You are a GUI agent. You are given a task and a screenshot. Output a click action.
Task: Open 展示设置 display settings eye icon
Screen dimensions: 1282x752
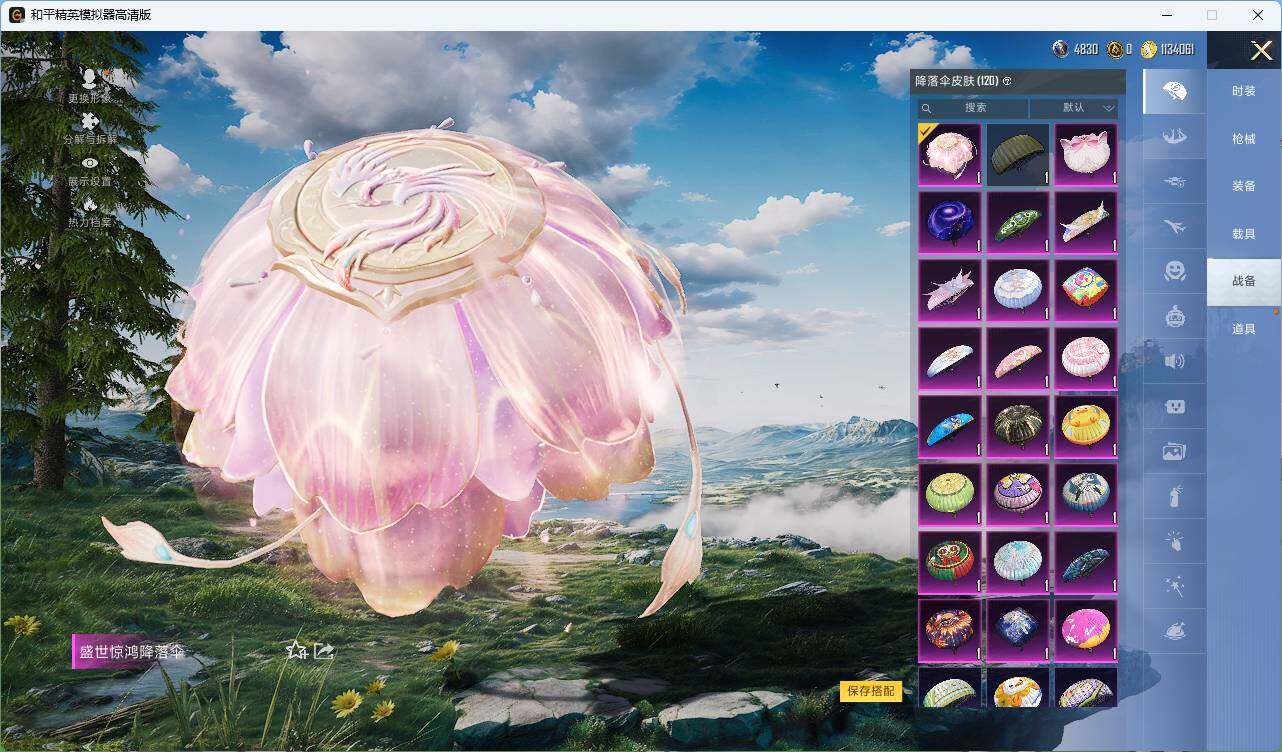tap(90, 163)
